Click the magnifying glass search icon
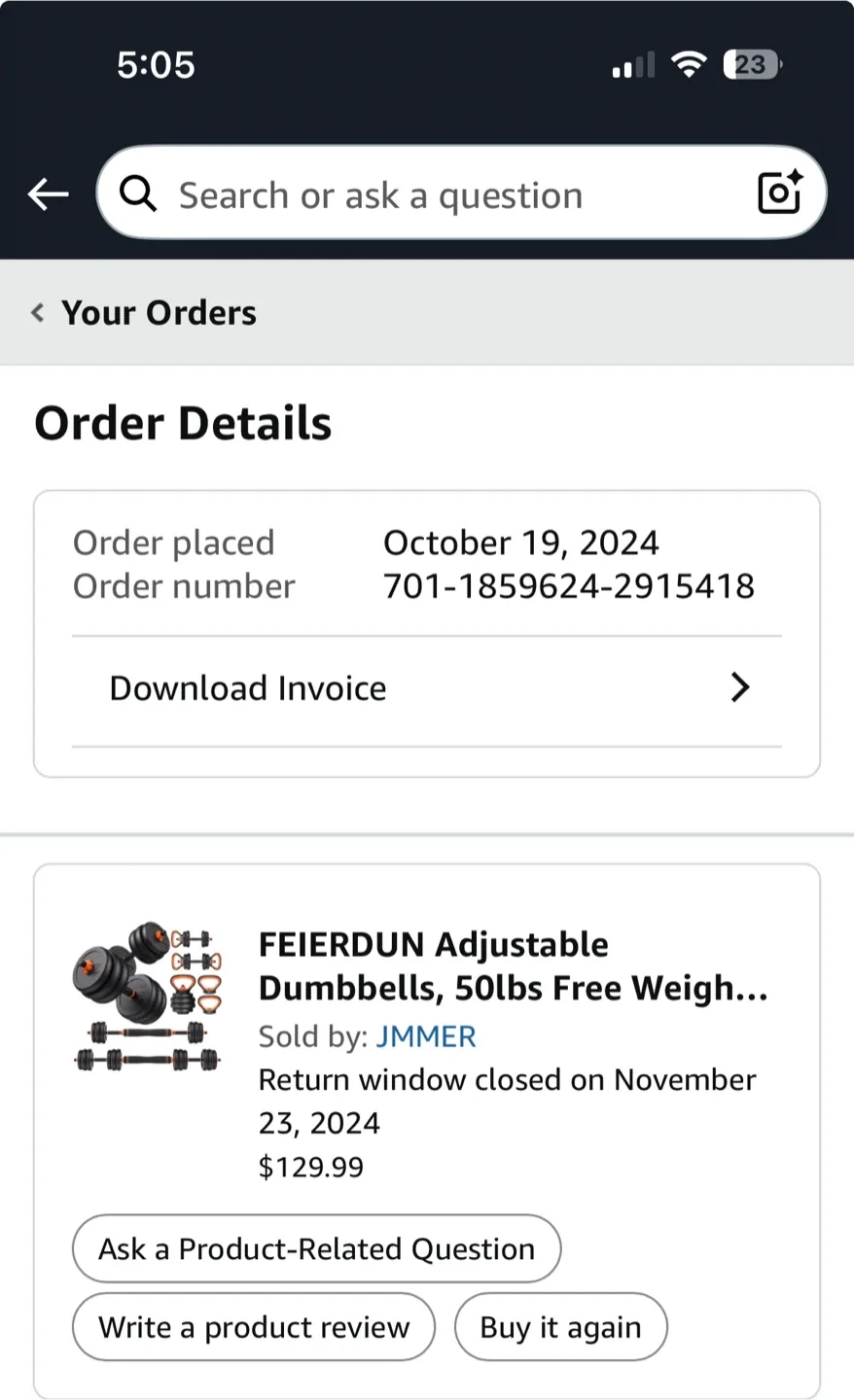Screen dimensions: 854x1400 click(137, 193)
